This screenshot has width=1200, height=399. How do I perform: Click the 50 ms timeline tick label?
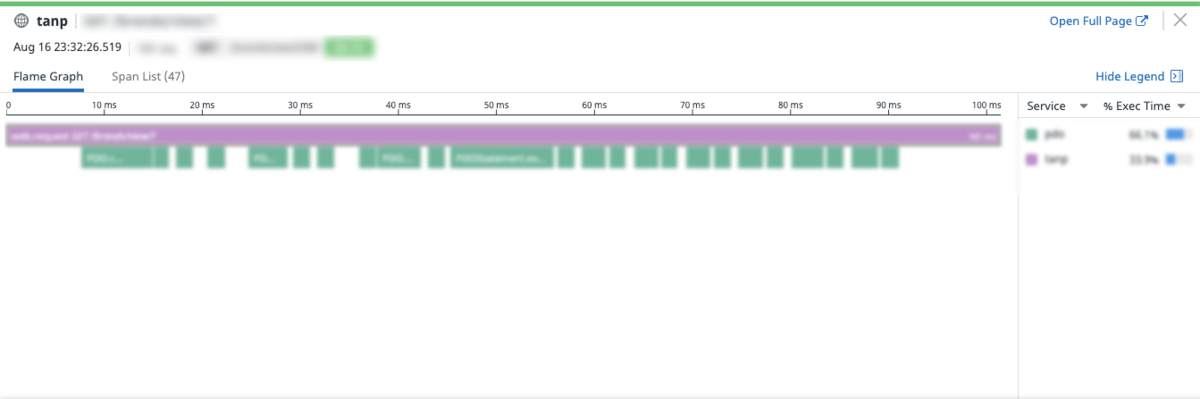(x=495, y=104)
